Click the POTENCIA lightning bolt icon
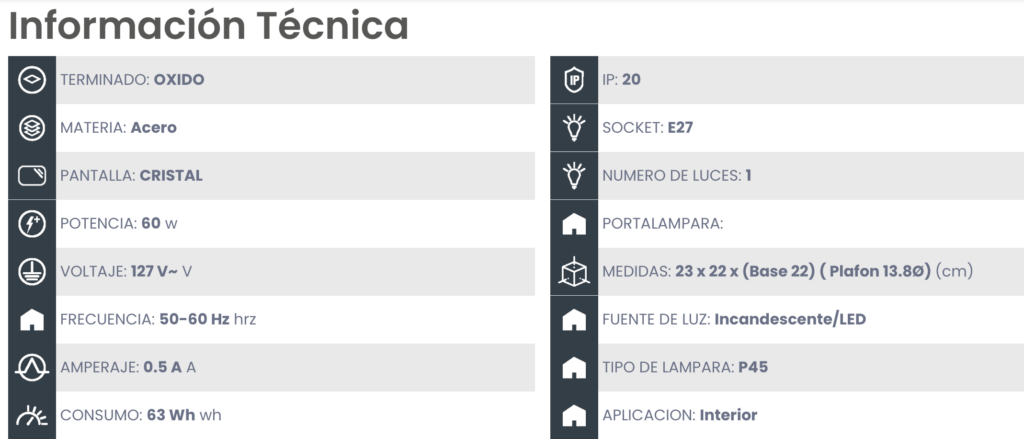Image resolution: width=1024 pixels, height=439 pixels. point(32,223)
